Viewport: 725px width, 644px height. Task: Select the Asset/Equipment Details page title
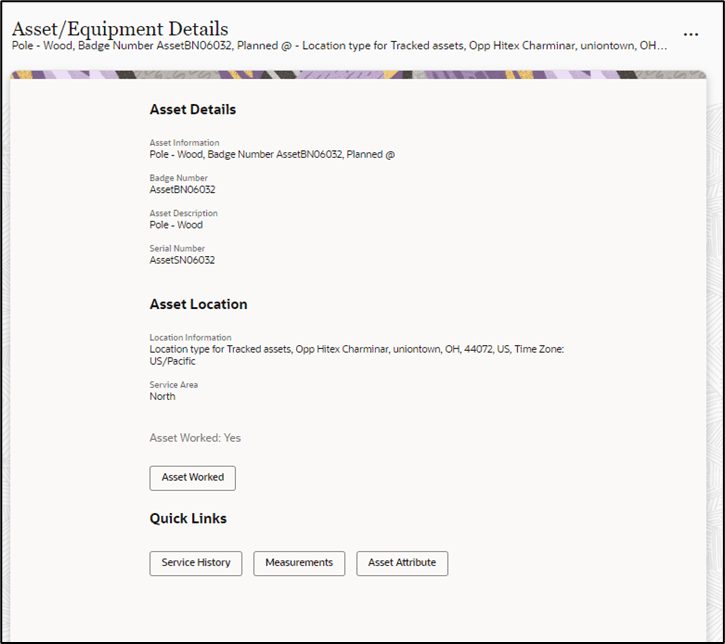(120, 29)
